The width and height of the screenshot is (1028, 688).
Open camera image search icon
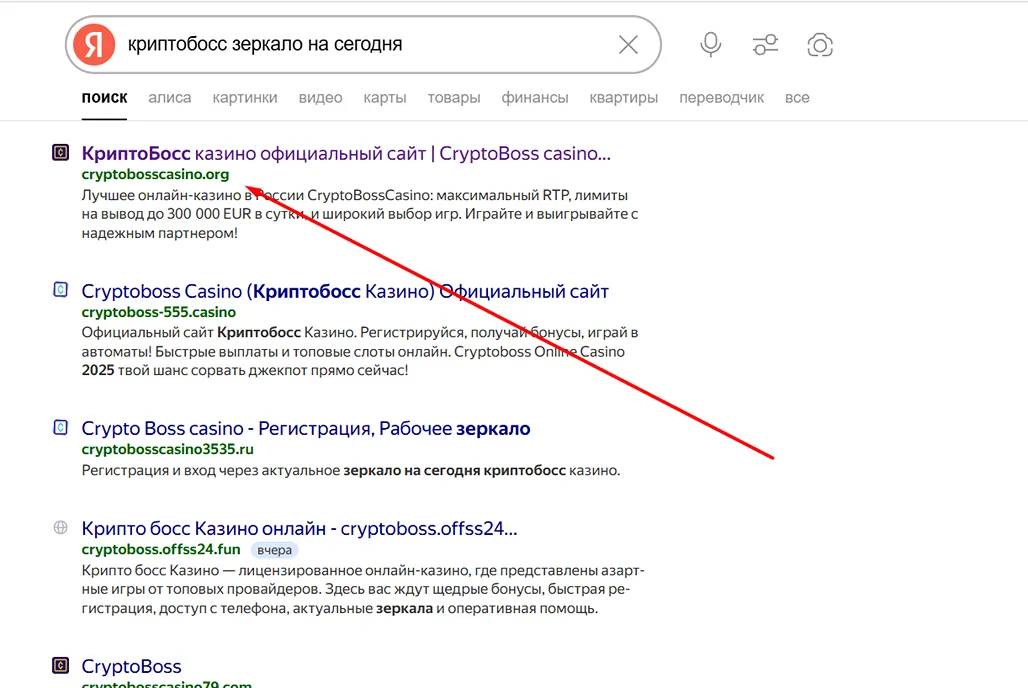click(820, 45)
